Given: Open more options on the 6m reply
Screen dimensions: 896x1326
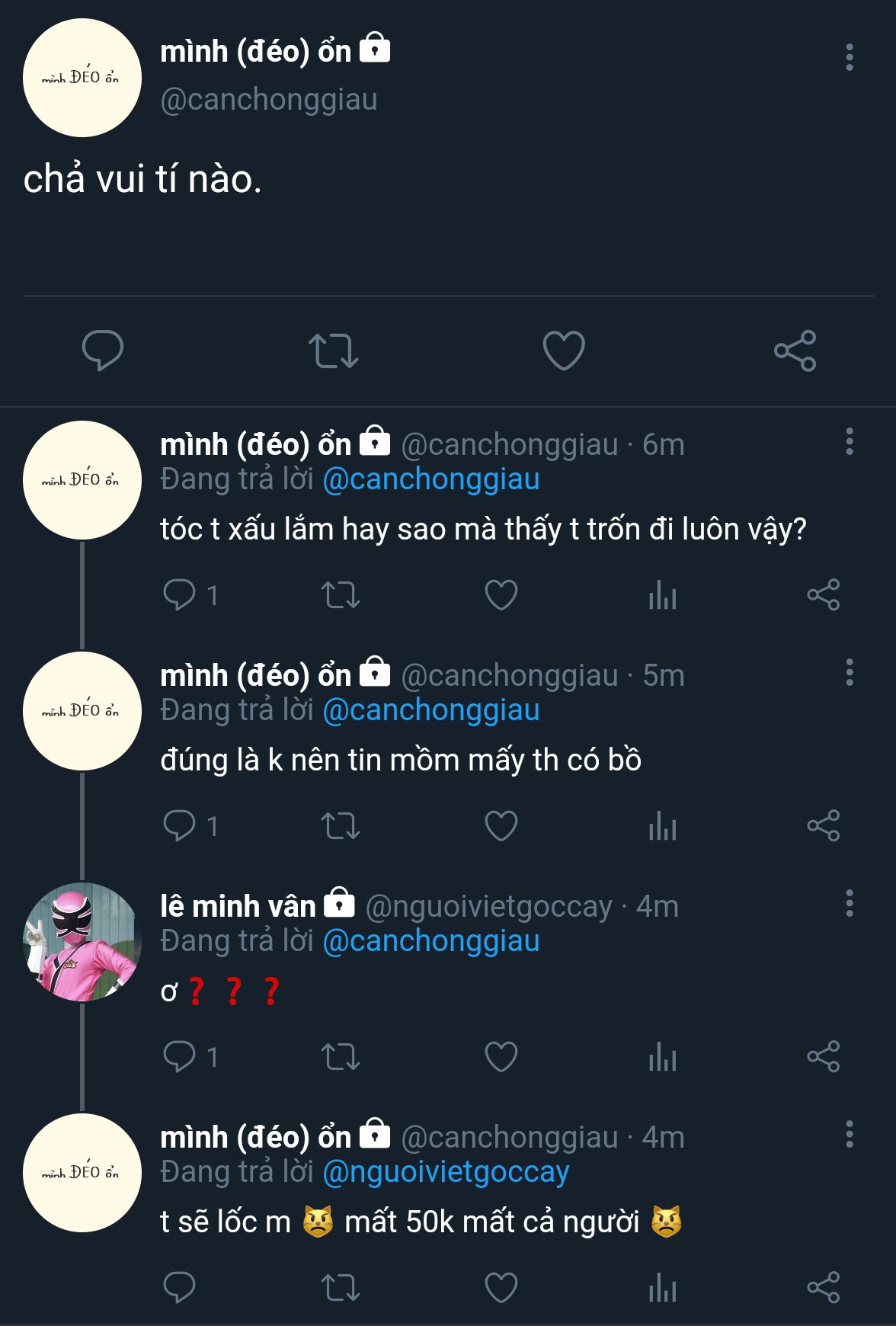Looking at the screenshot, I should tap(849, 442).
